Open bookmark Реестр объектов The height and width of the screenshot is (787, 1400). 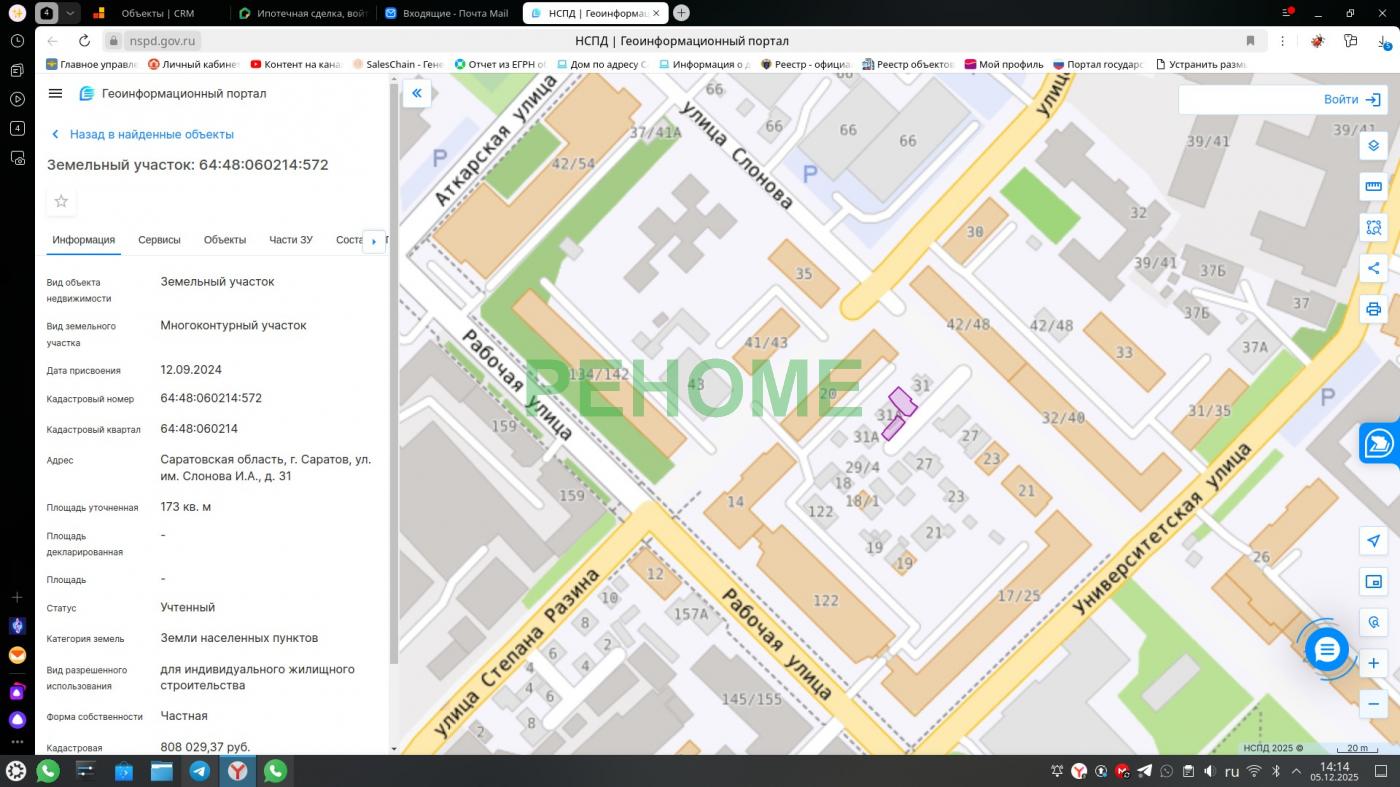(908, 64)
